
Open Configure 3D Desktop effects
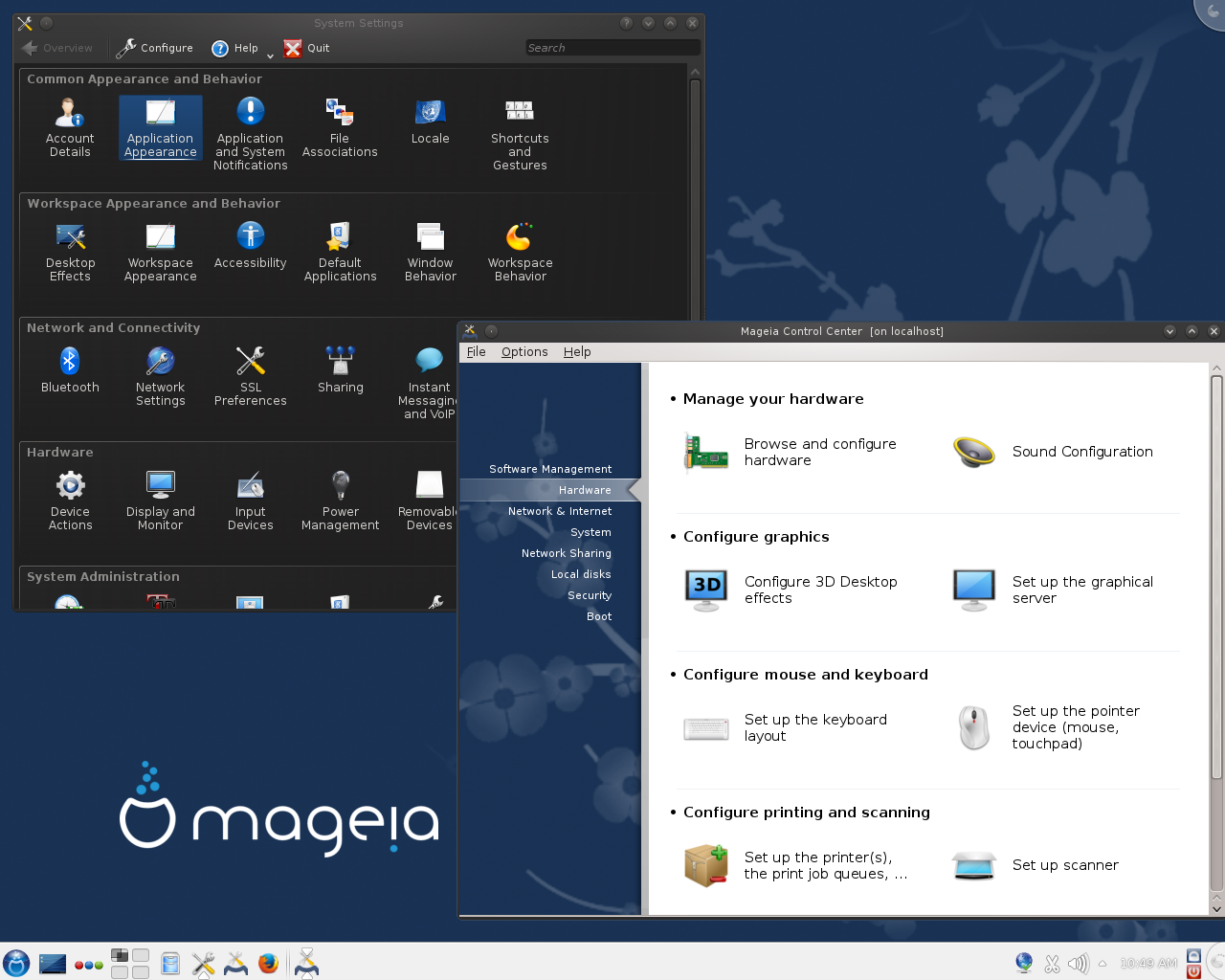click(x=791, y=590)
